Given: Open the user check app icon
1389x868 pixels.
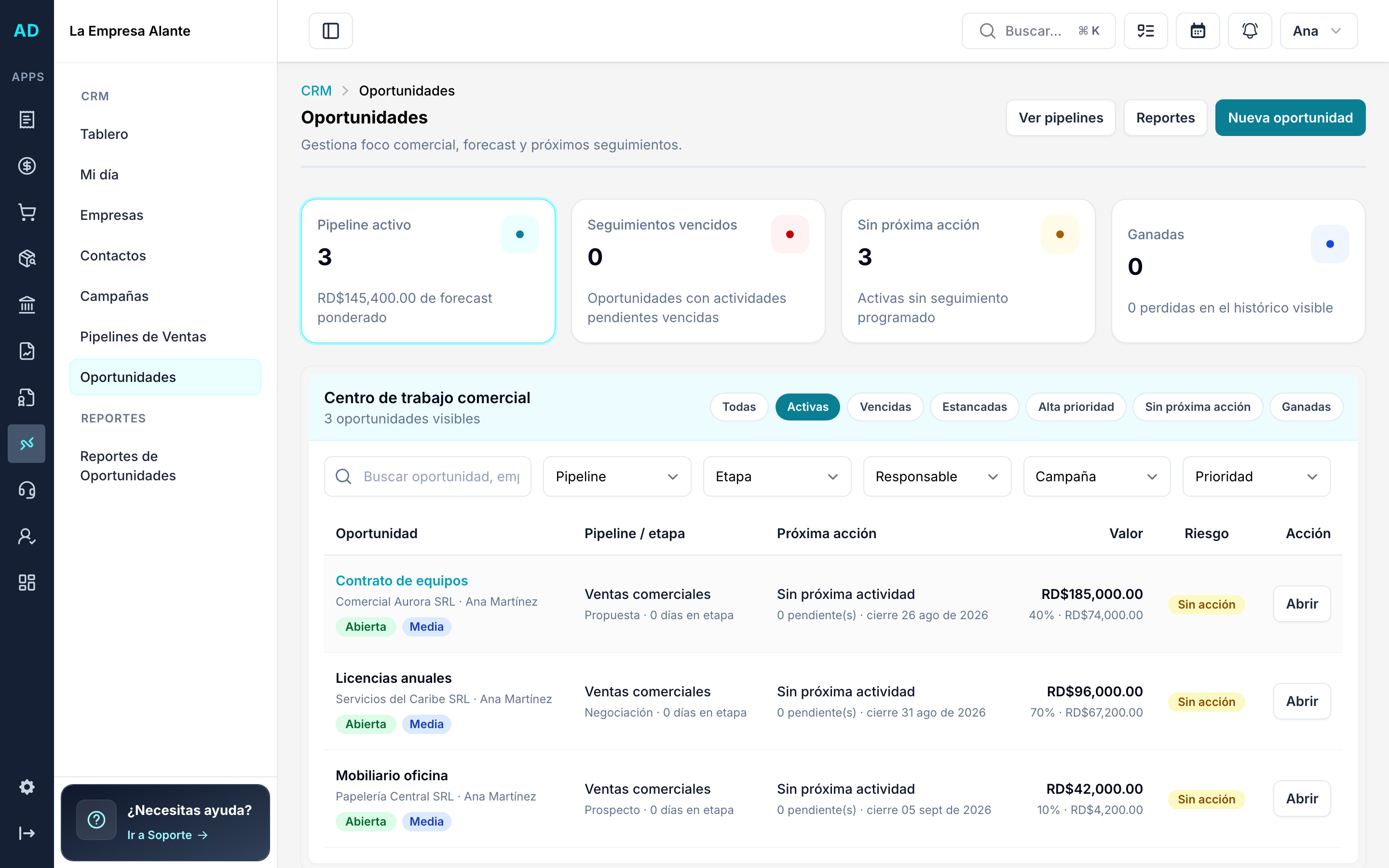Looking at the screenshot, I should point(27,536).
